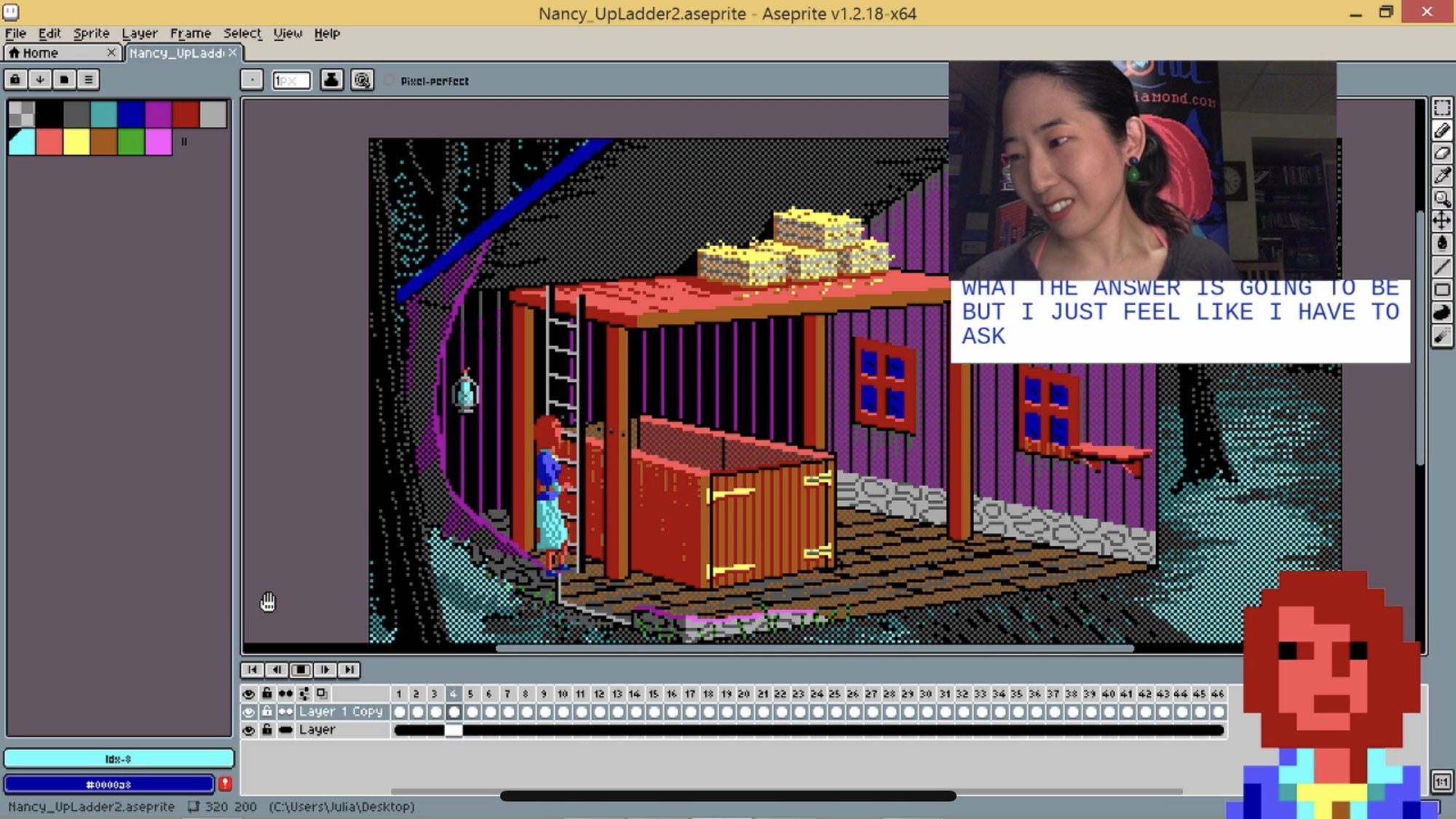Toggle all layers visibility in timeline header
Viewport: 1456px width, 819px height.
click(249, 694)
